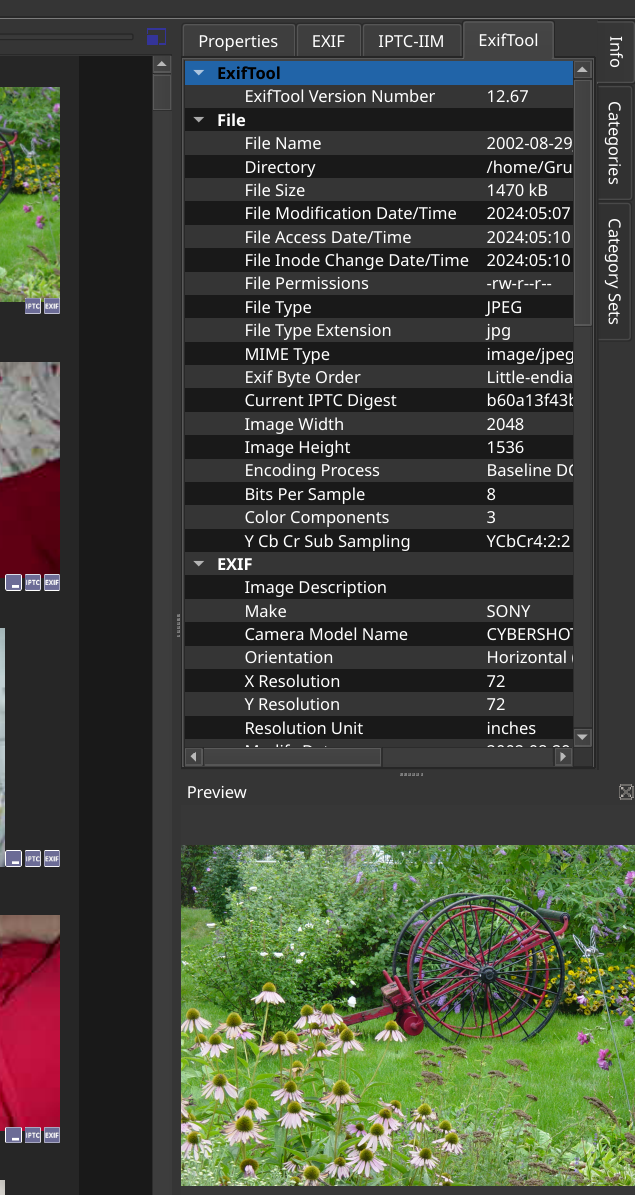Click the blue thumbnail size icon
635x1195 pixels.
[155, 38]
